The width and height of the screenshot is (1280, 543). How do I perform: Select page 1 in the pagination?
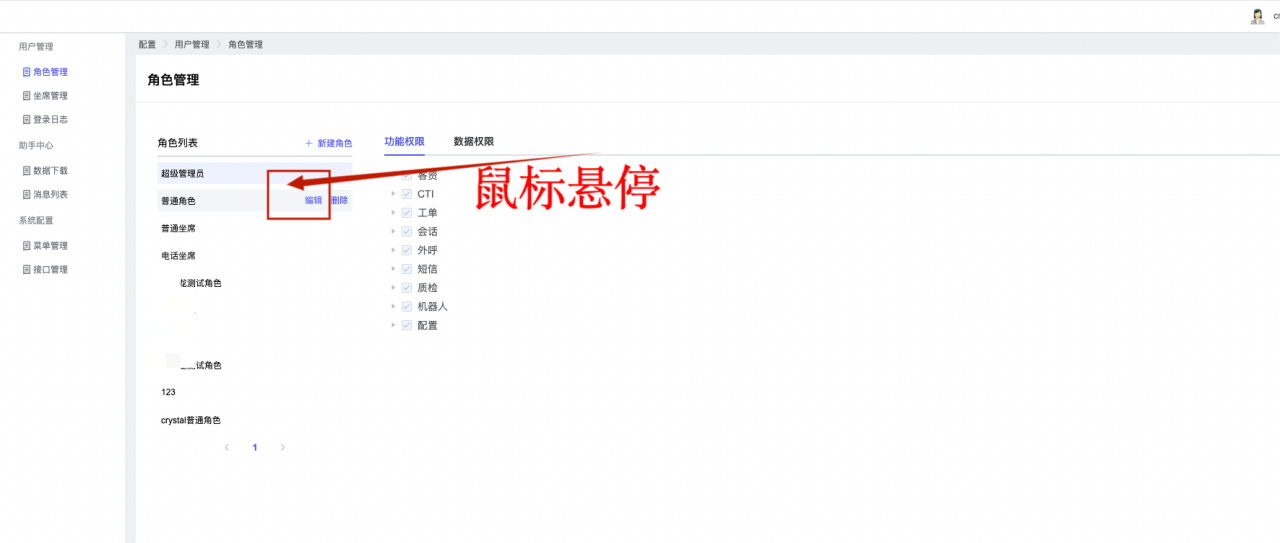click(255, 448)
